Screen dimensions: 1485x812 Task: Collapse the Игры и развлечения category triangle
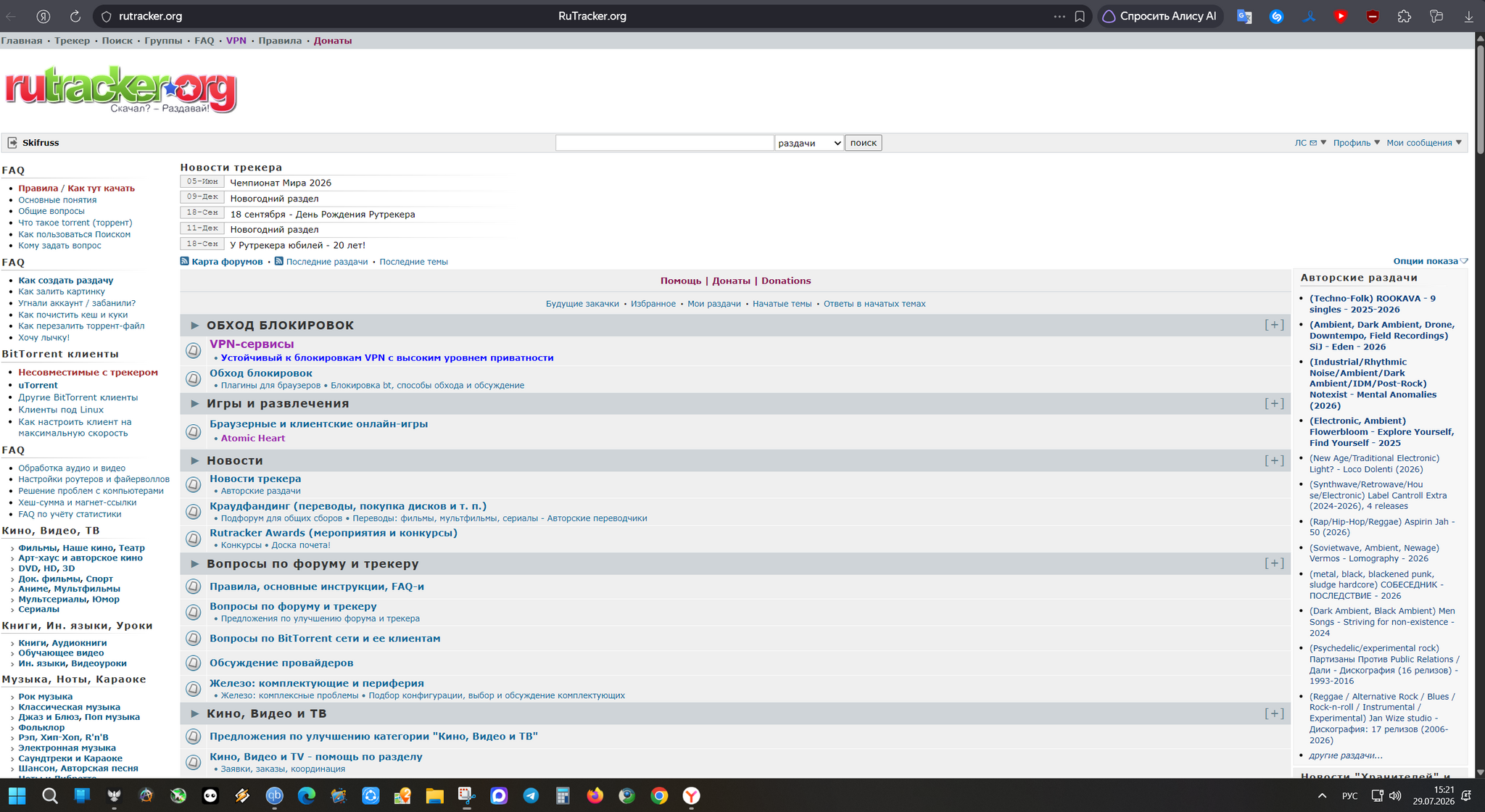pyautogui.click(x=194, y=404)
